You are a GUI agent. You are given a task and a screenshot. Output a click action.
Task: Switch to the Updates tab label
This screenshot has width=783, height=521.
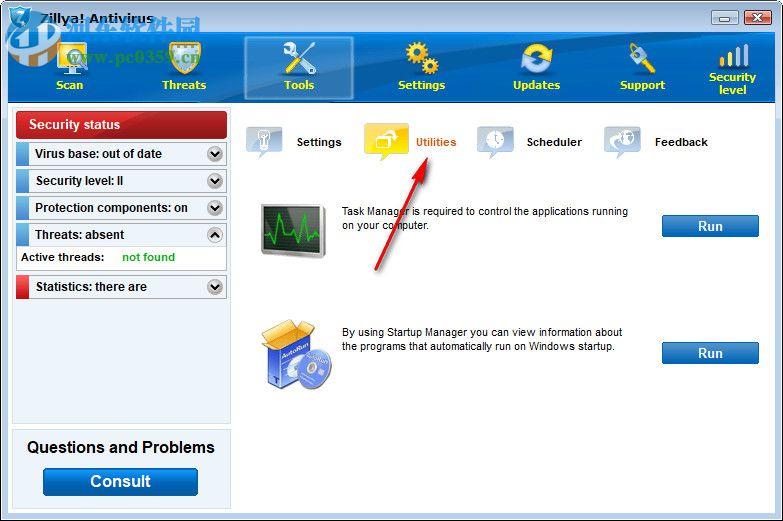click(537, 85)
